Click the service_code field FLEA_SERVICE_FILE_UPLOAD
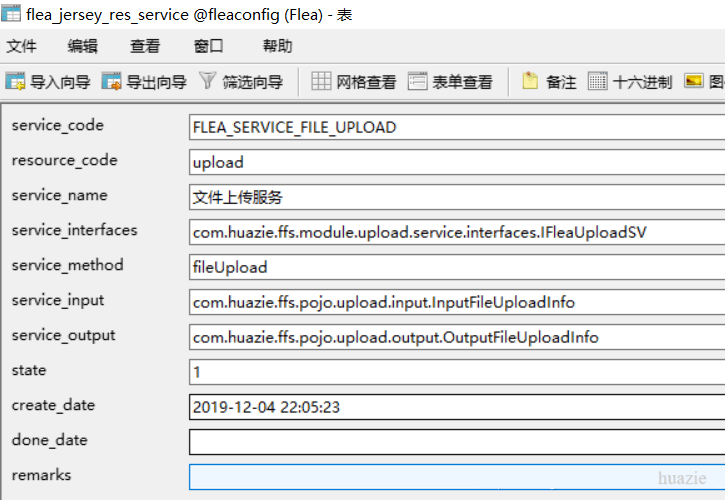Image resolution: width=725 pixels, height=500 pixels. [457, 127]
